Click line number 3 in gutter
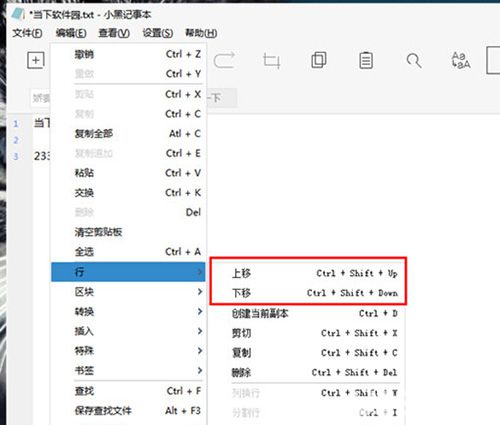The width and height of the screenshot is (500, 425). click(16, 156)
